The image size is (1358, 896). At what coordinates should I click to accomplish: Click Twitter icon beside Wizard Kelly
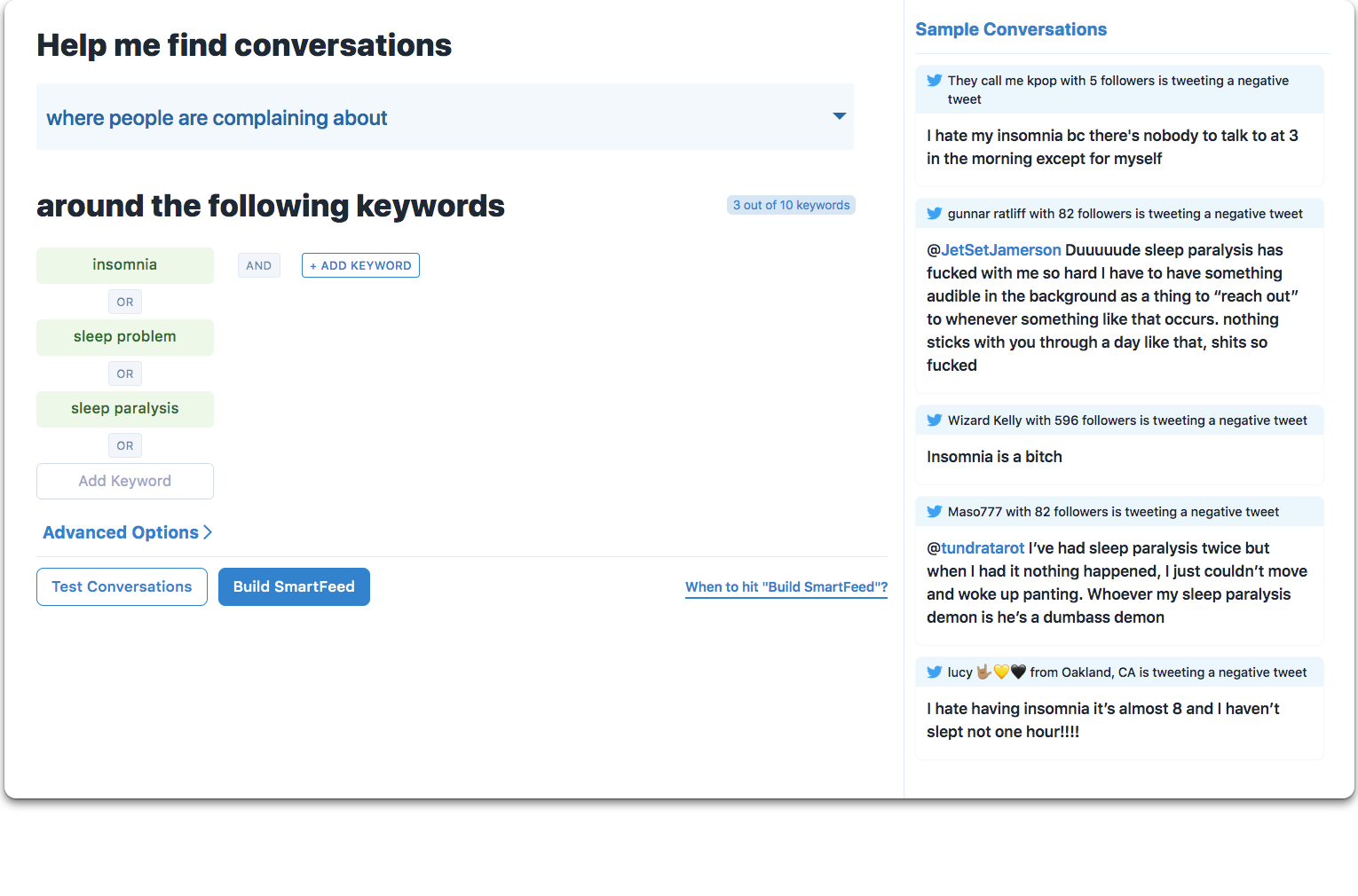(x=935, y=420)
